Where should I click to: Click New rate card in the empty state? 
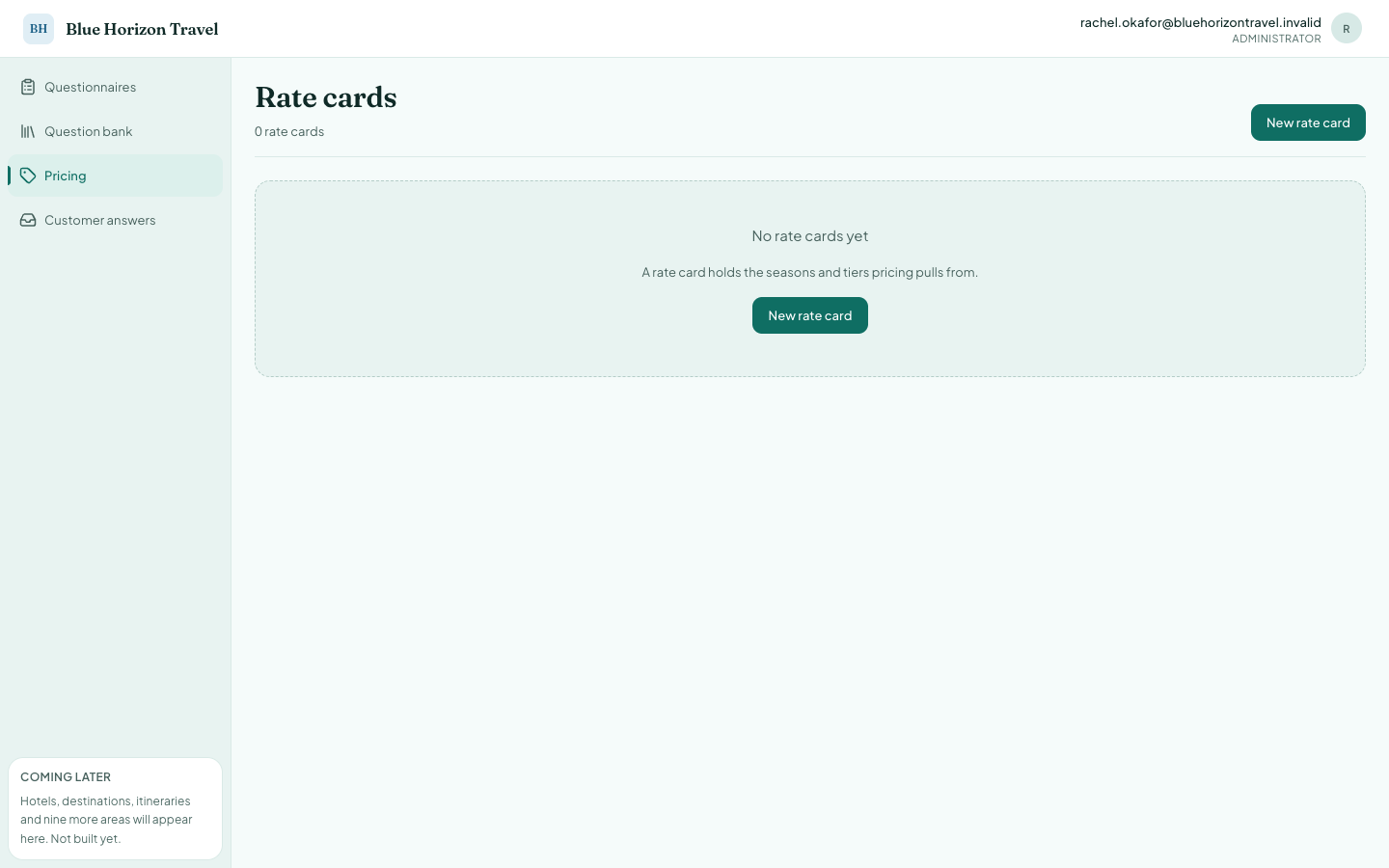pos(810,315)
